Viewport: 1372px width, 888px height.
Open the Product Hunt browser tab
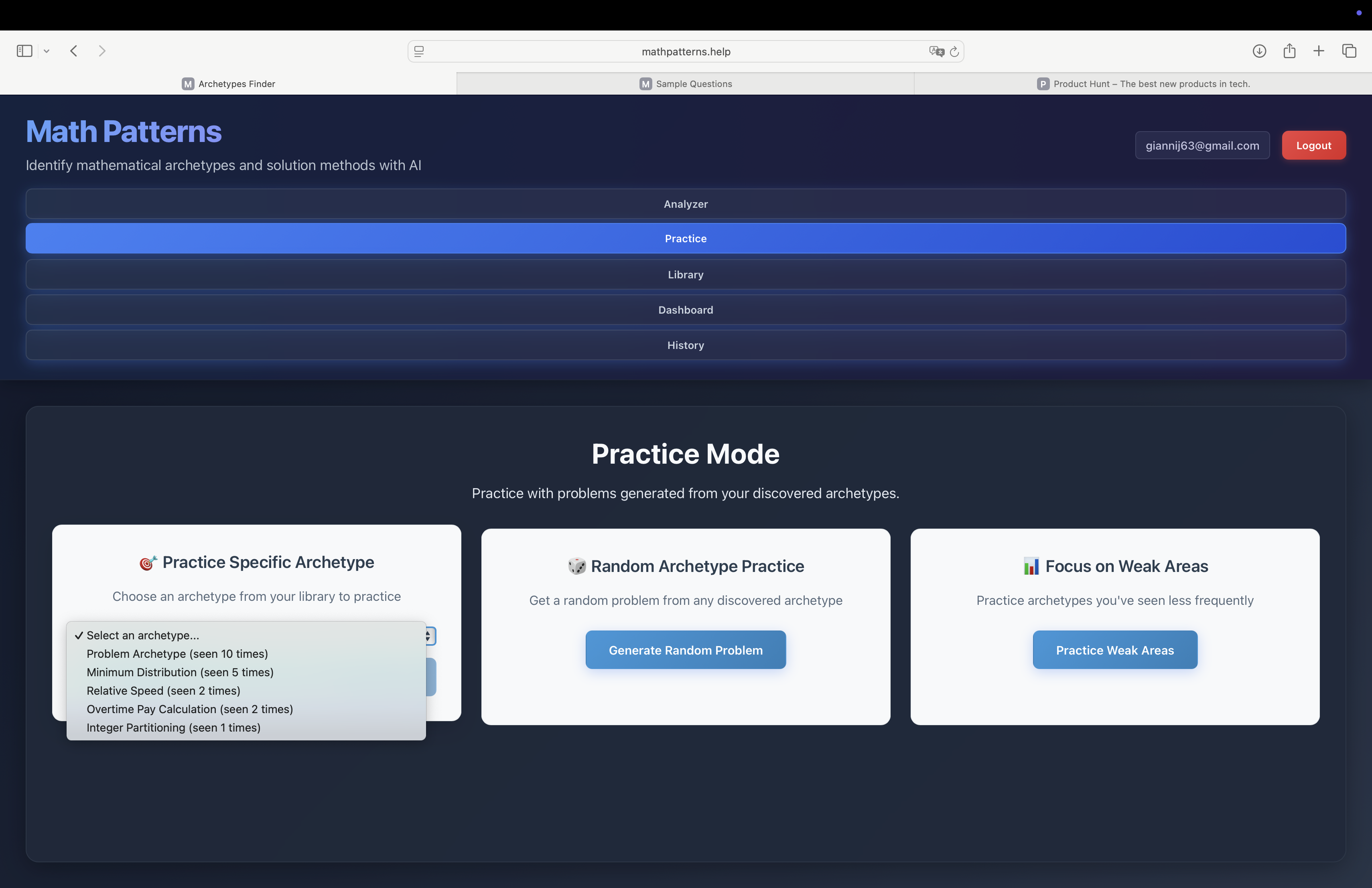point(1143,84)
